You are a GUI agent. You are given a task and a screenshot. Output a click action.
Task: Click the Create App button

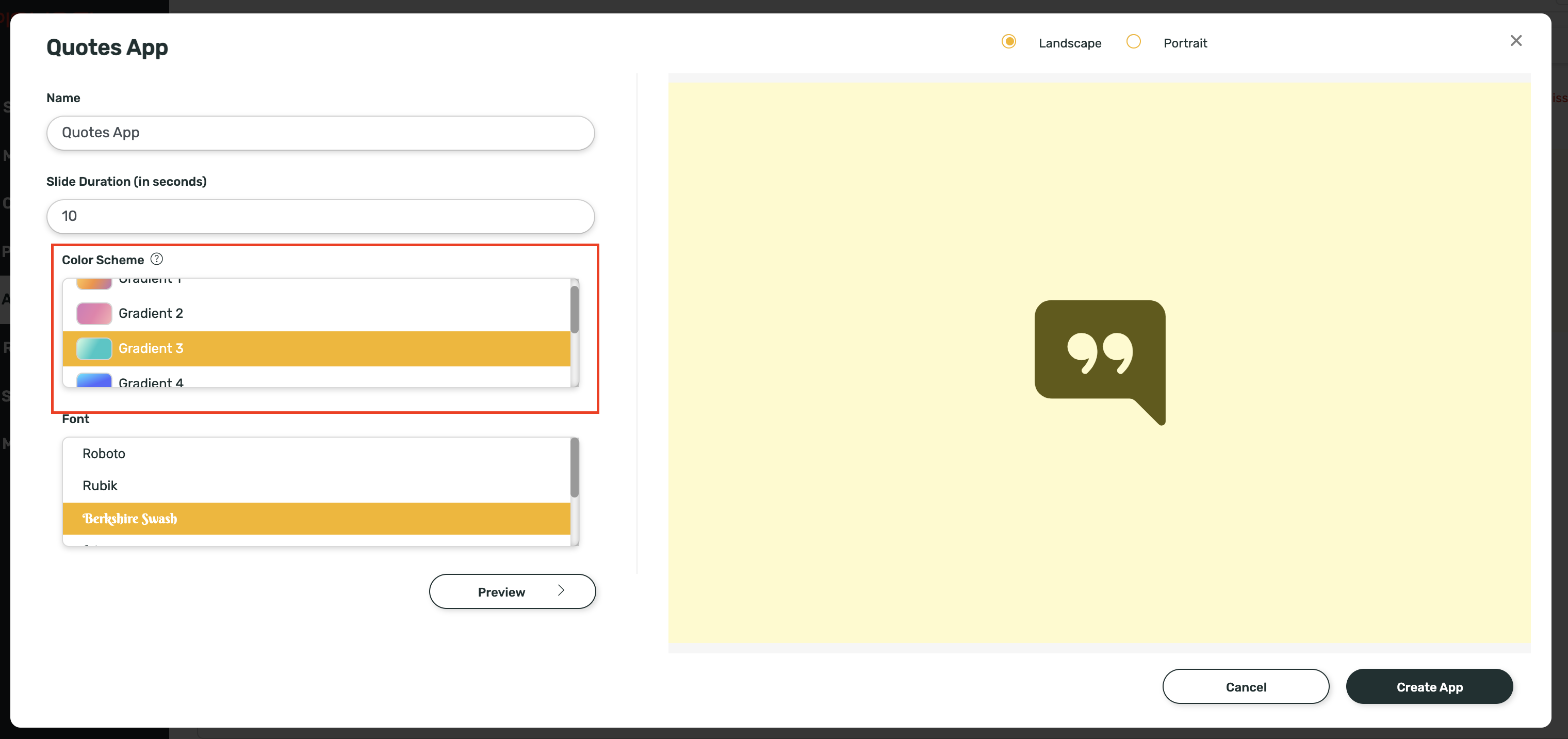[x=1429, y=686]
